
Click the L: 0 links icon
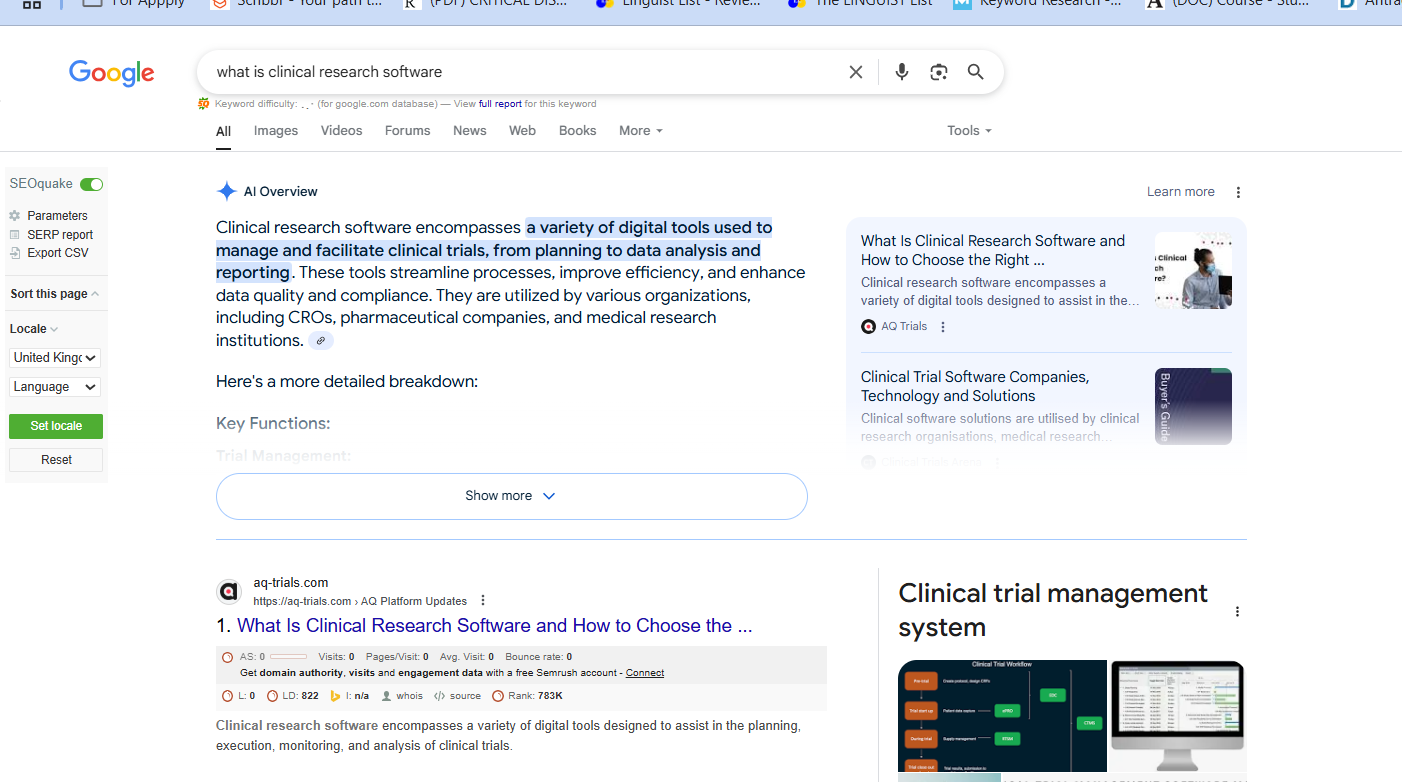tap(227, 696)
